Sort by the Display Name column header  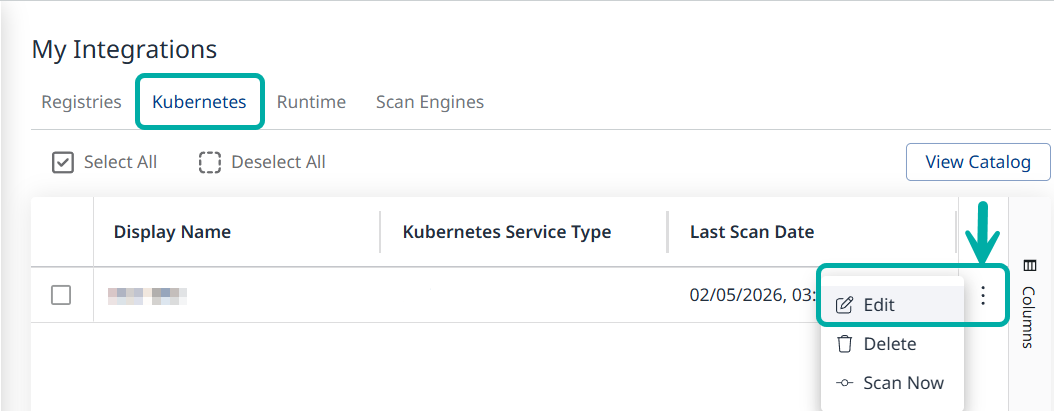(172, 232)
